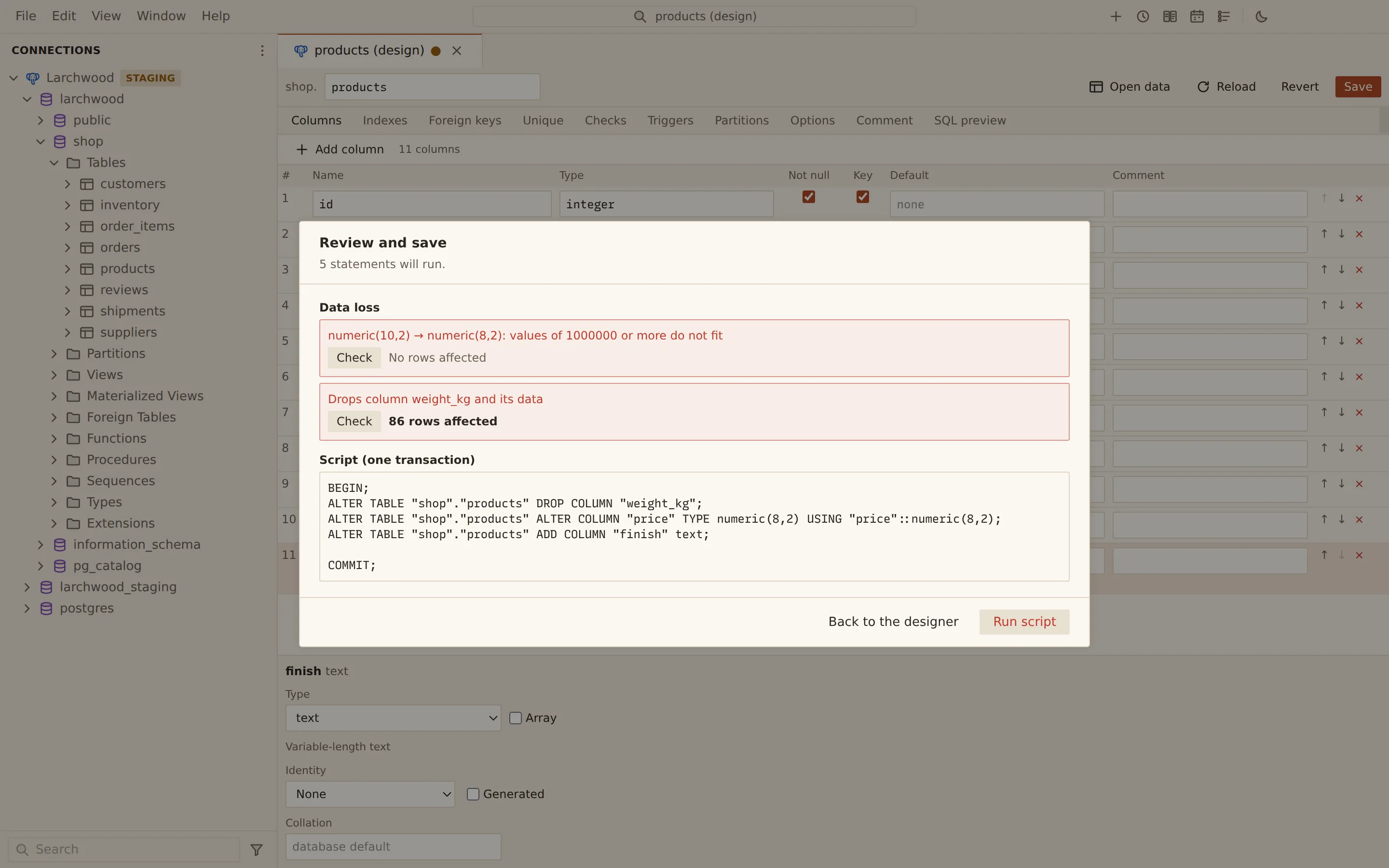
Task: Click Check for numeric precision warning
Action: [354, 358]
